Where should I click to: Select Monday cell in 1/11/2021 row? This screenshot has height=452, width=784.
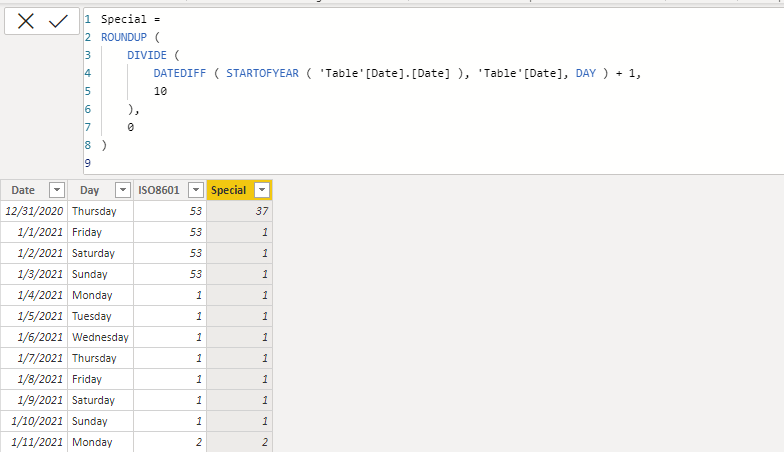[x=100, y=442]
